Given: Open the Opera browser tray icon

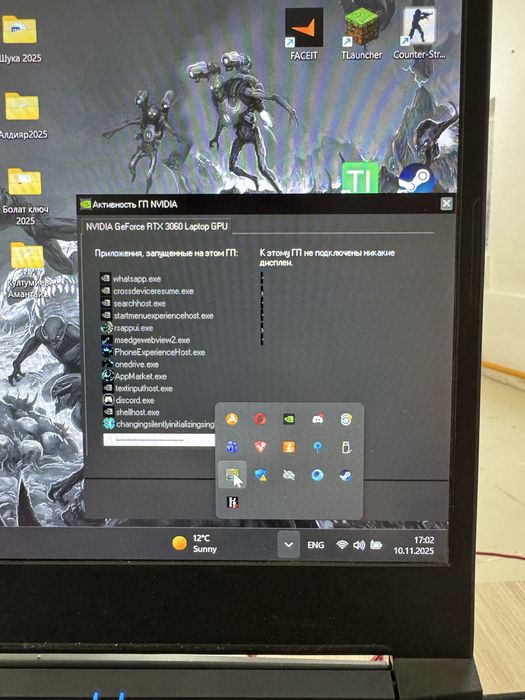Looking at the screenshot, I should (260, 419).
